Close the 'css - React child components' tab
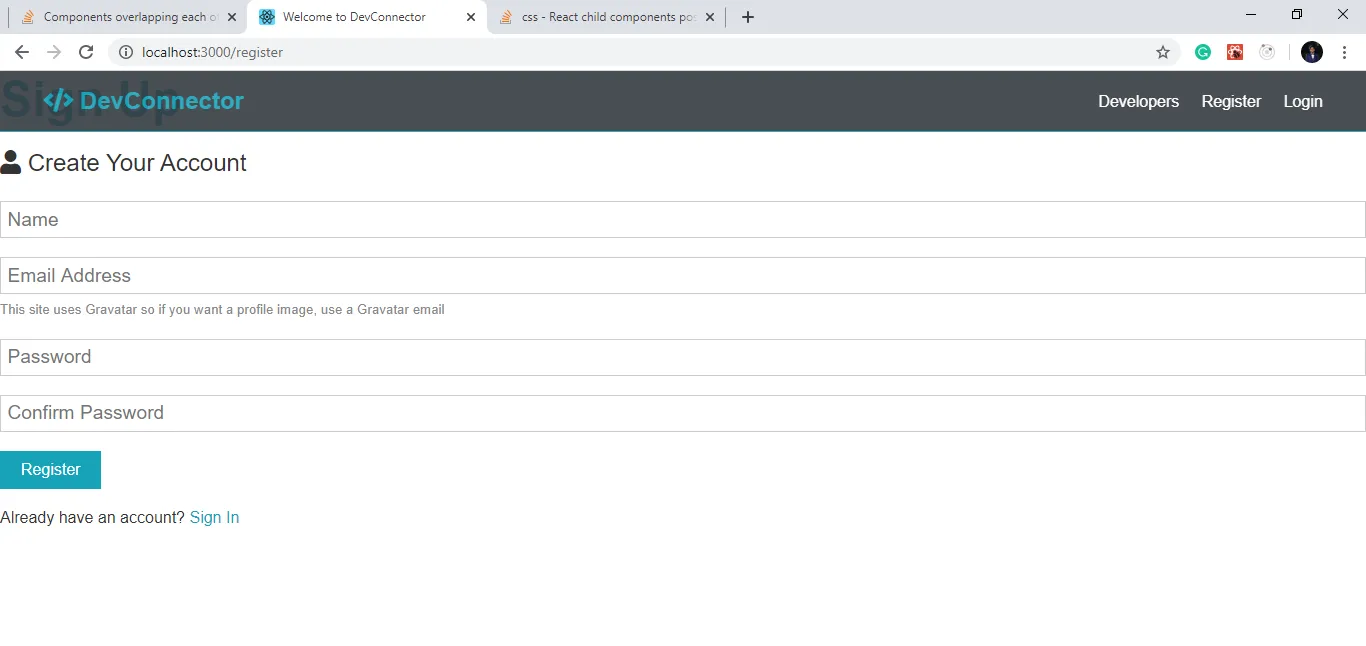 tap(709, 17)
